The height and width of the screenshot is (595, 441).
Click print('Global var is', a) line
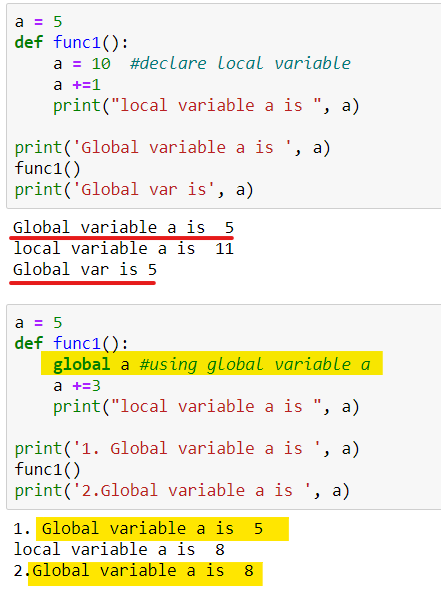134,189
